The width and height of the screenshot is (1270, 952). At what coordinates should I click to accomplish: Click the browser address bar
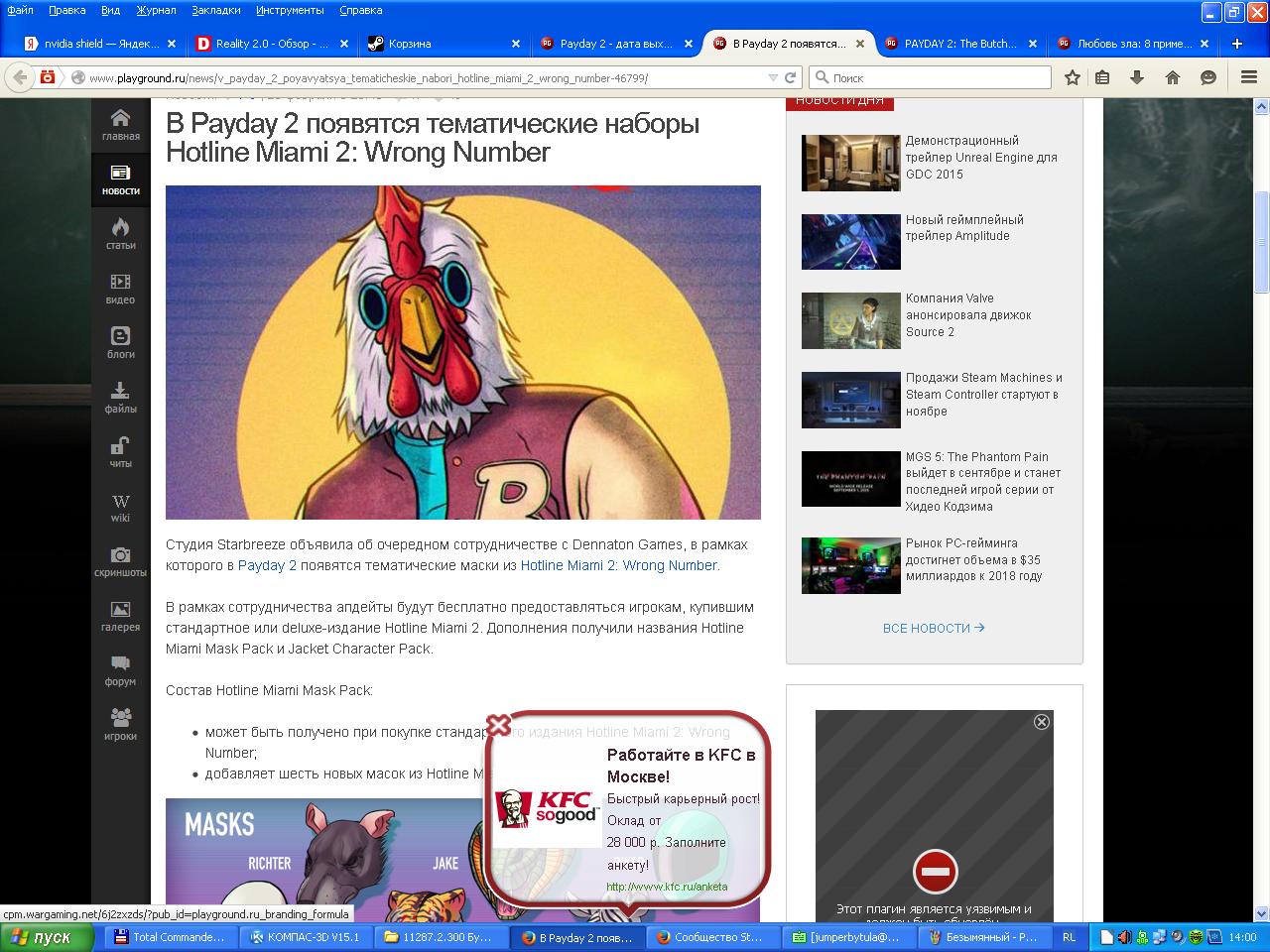[x=427, y=77]
